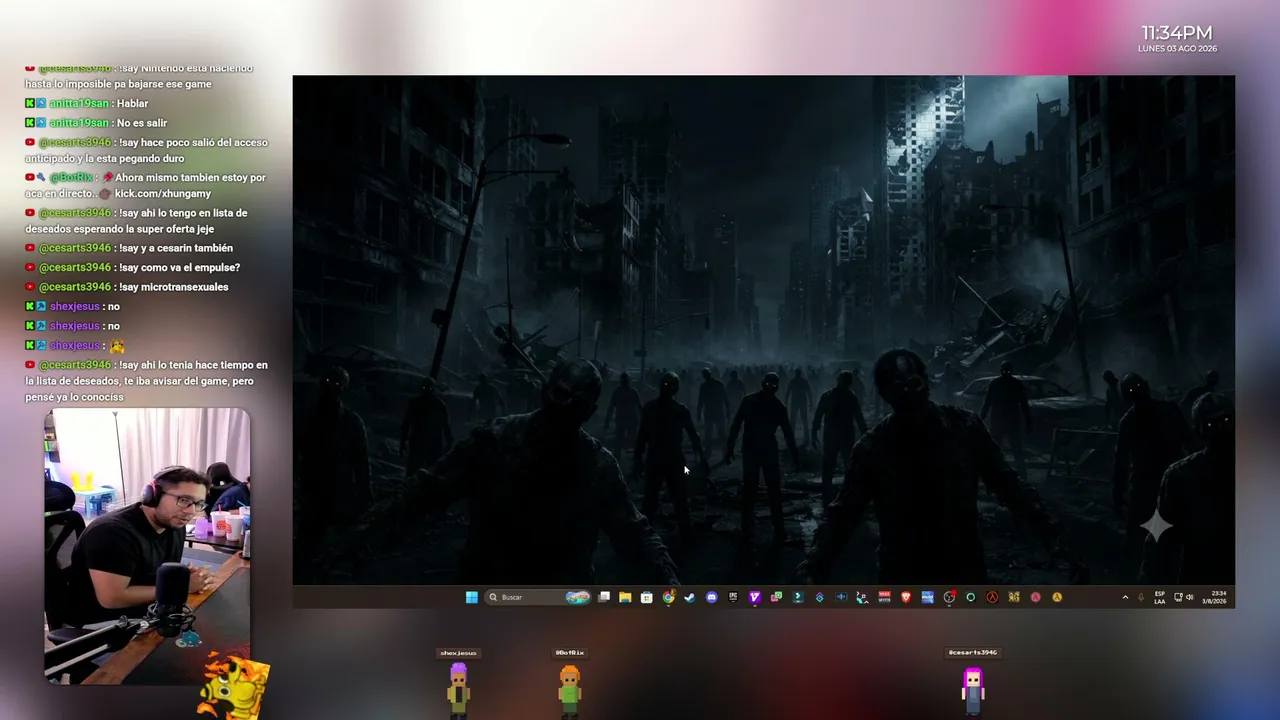Expand the hidden system tray icons
This screenshot has width=1280, height=720.
tap(1125, 597)
